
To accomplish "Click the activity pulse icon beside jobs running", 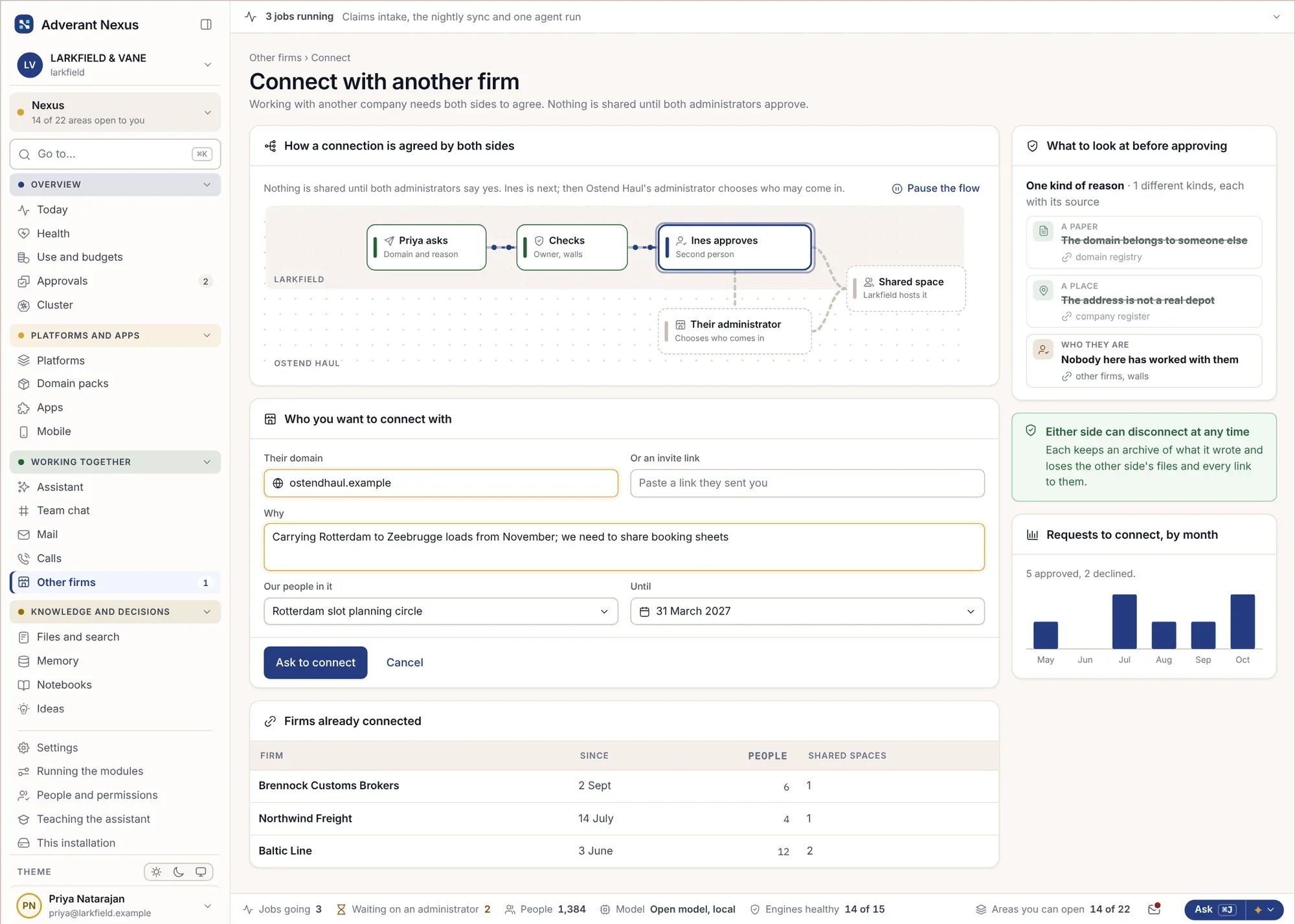I will pos(251,17).
